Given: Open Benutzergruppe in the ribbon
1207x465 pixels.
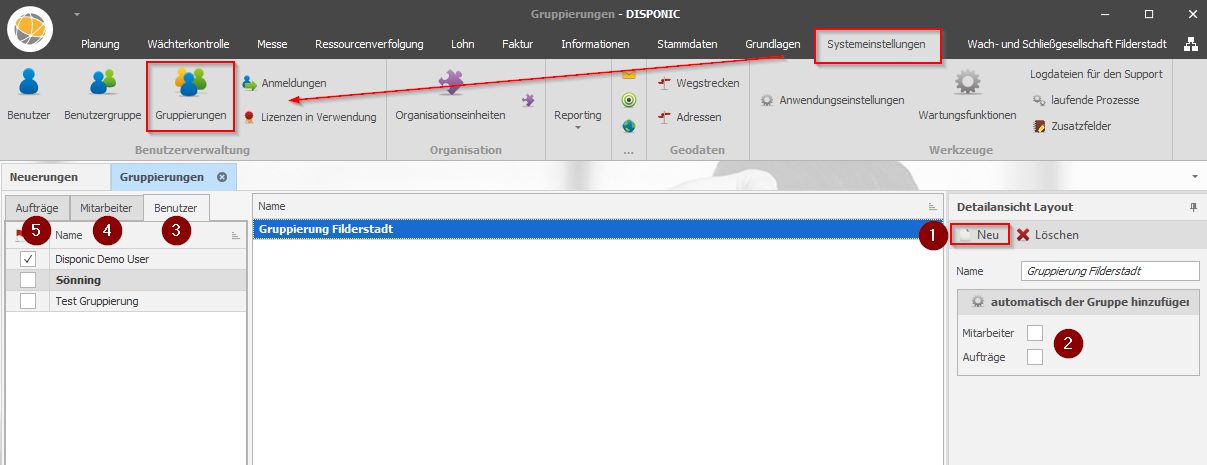Looking at the screenshot, I should (x=103, y=93).
